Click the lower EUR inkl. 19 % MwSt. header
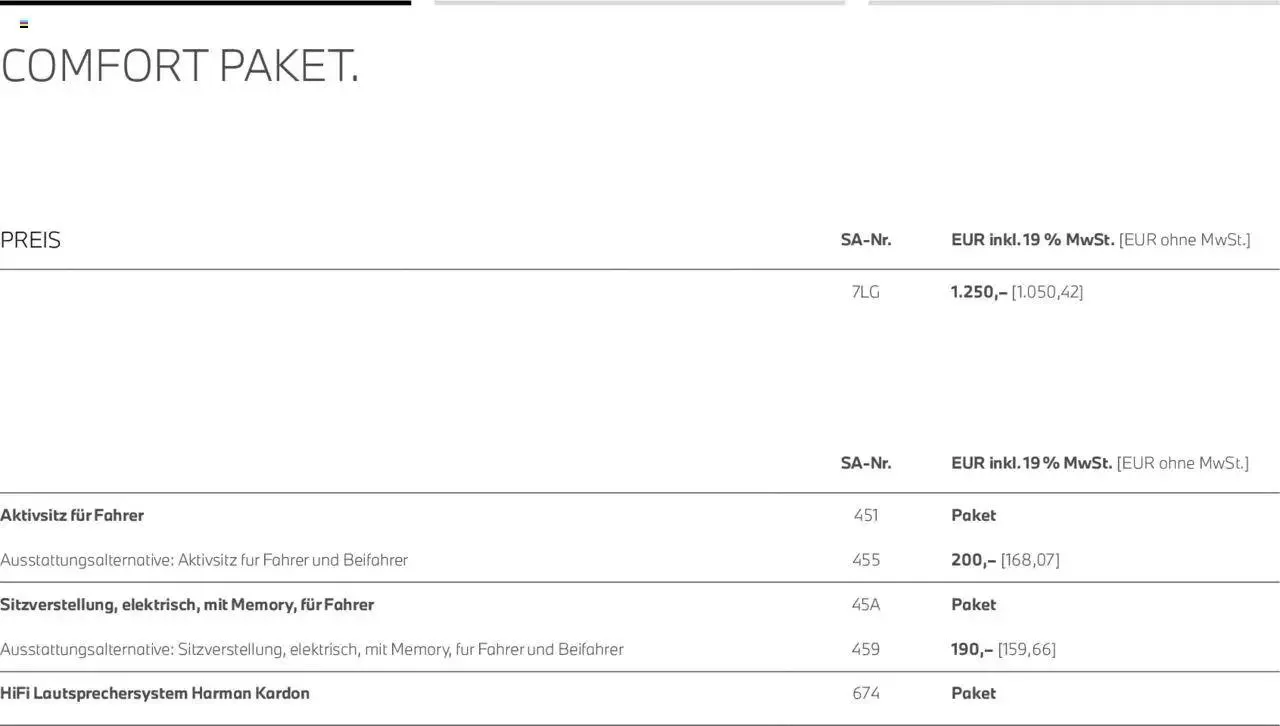This screenshot has height=726, width=1280. coord(1031,463)
